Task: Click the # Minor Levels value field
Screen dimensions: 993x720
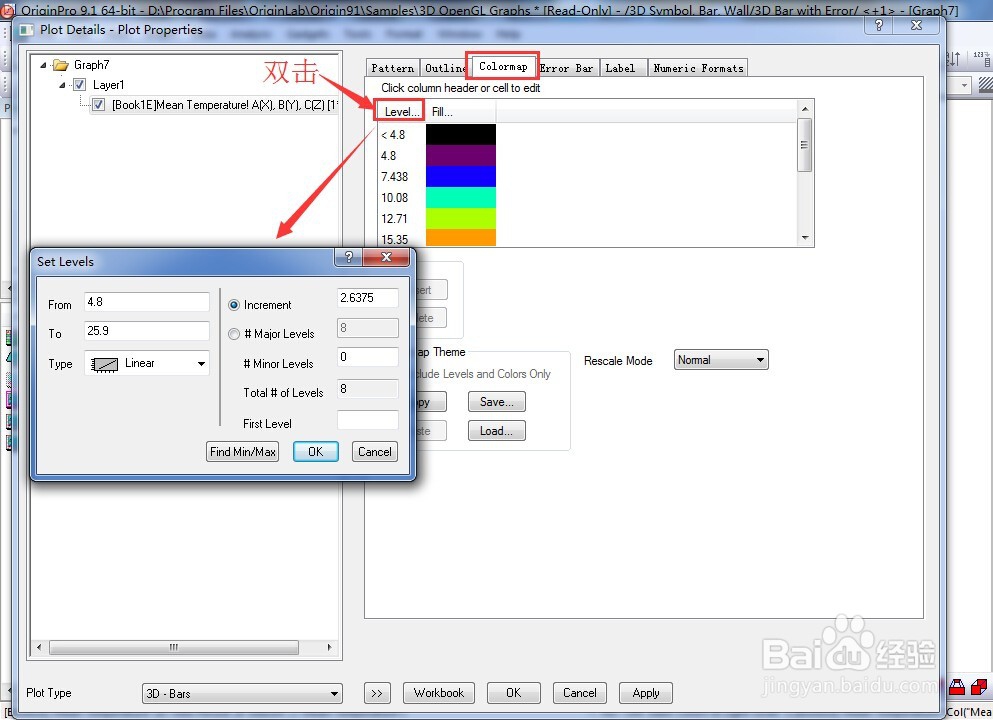Action: click(367, 357)
